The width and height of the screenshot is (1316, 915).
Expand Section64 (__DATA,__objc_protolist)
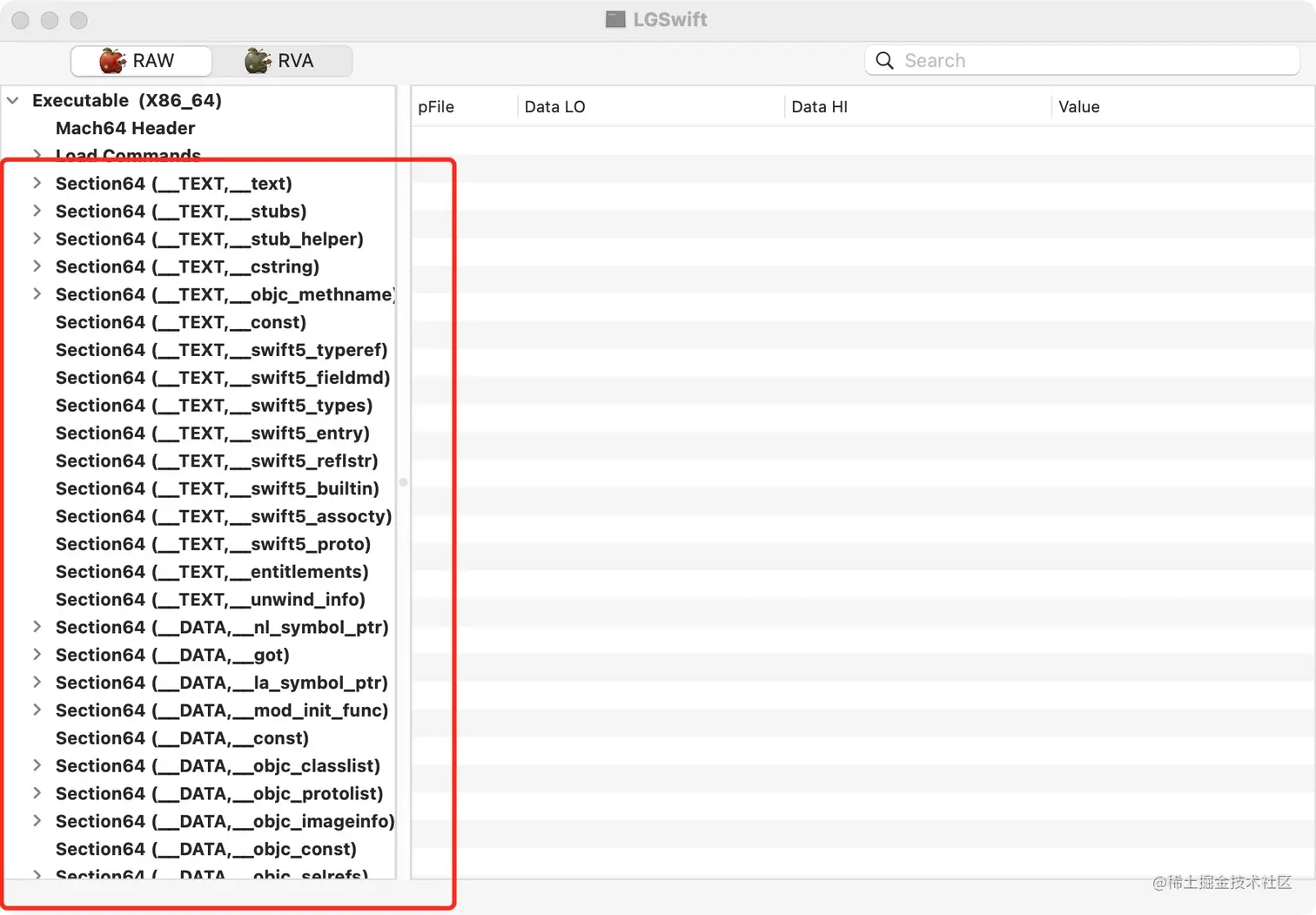(x=37, y=793)
